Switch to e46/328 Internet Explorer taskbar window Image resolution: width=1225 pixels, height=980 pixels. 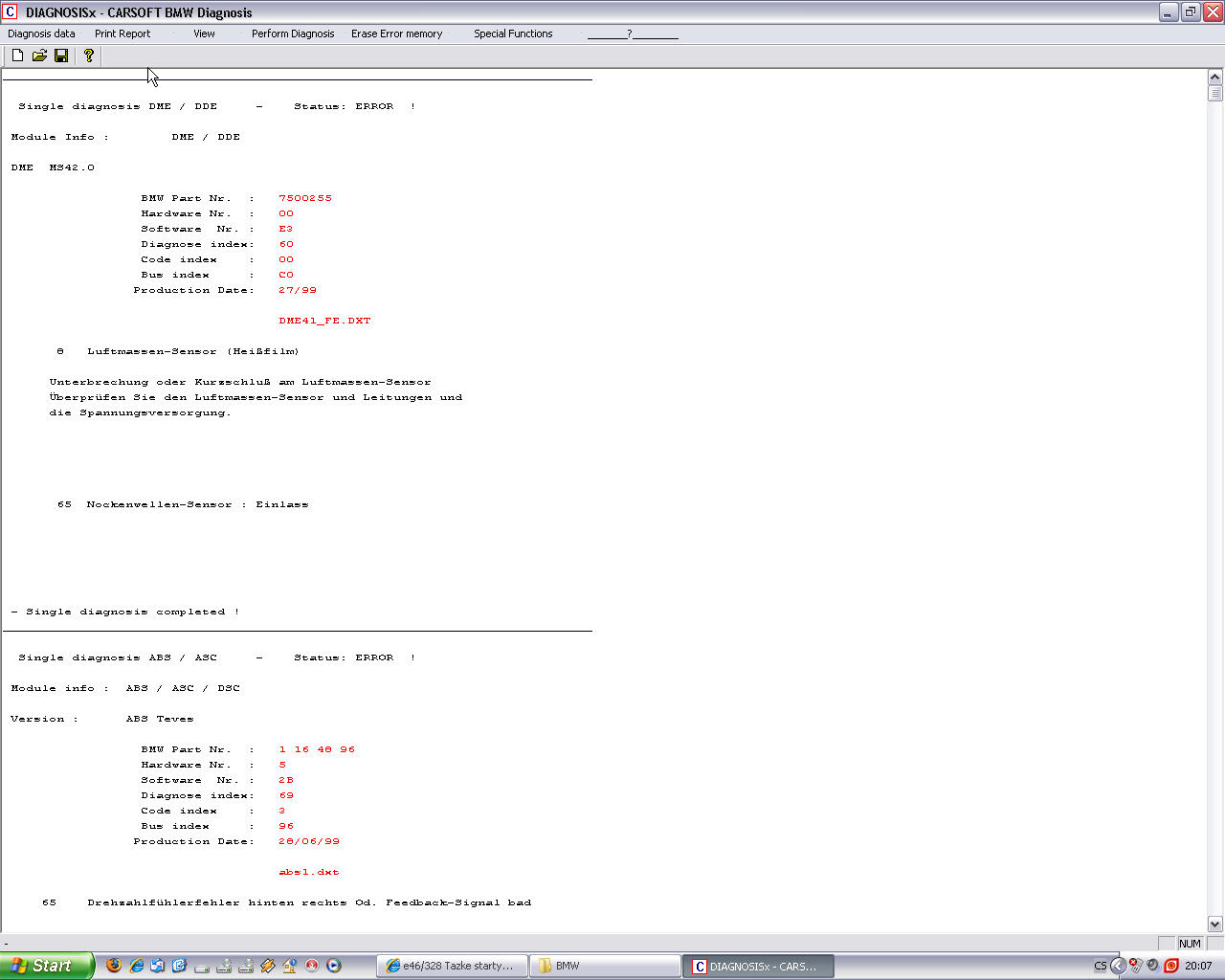pos(452,966)
